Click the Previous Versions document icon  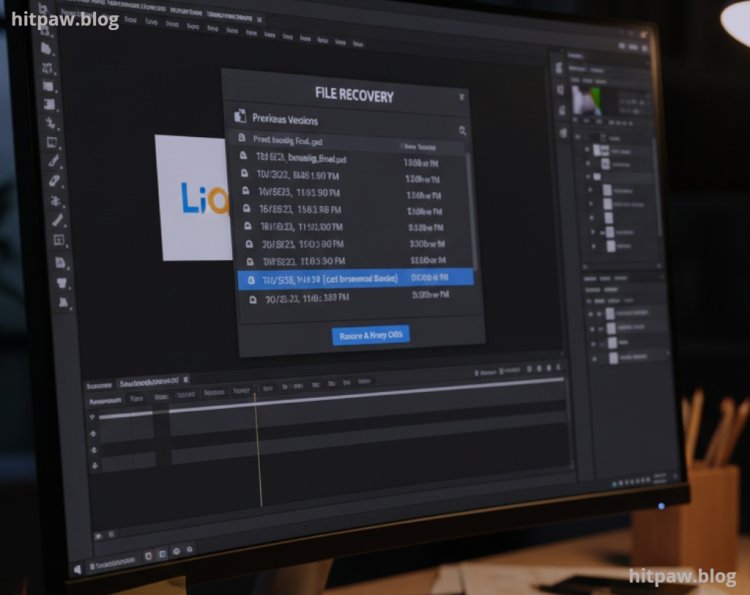(x=240, y=117)
